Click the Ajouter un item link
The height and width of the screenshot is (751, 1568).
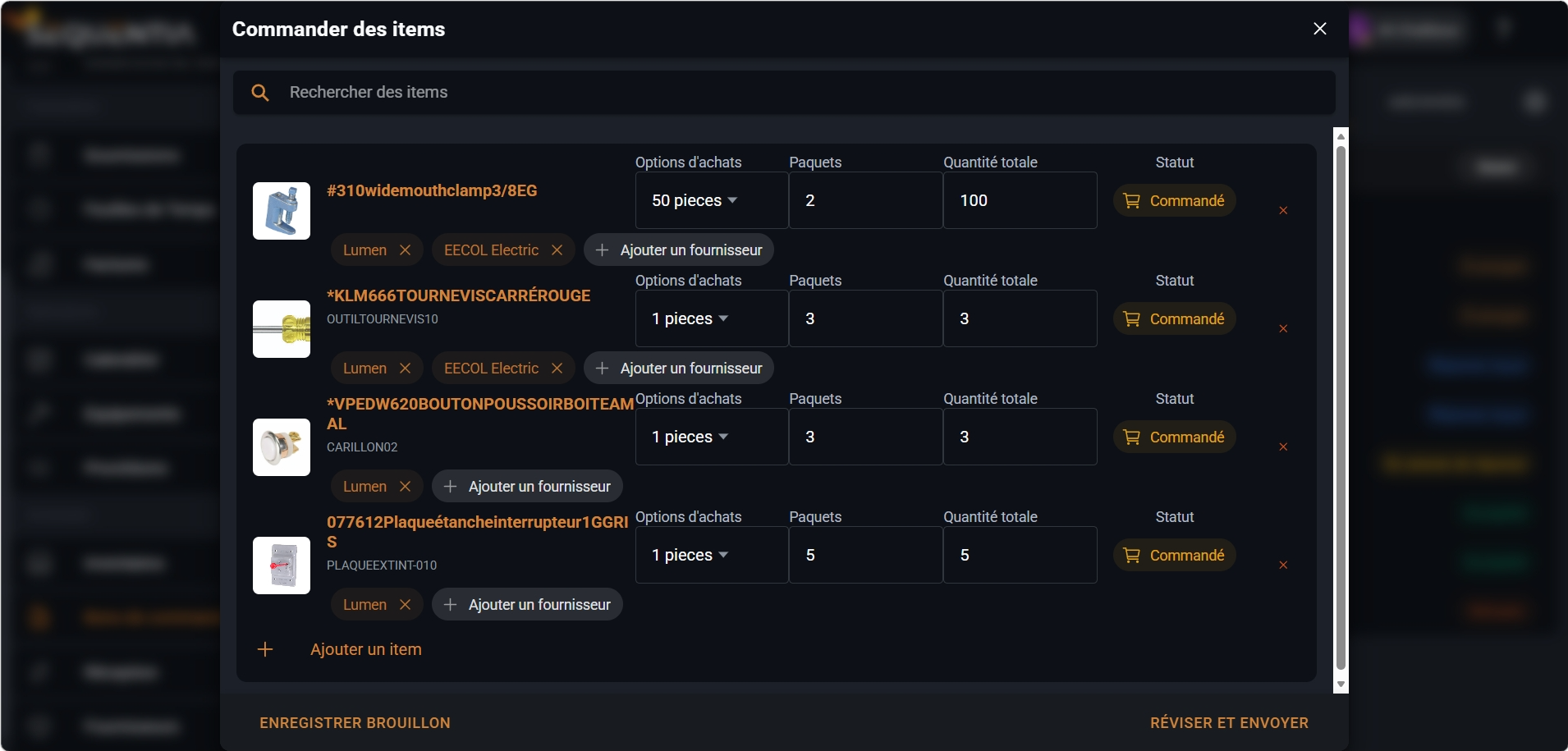[366, 649]
